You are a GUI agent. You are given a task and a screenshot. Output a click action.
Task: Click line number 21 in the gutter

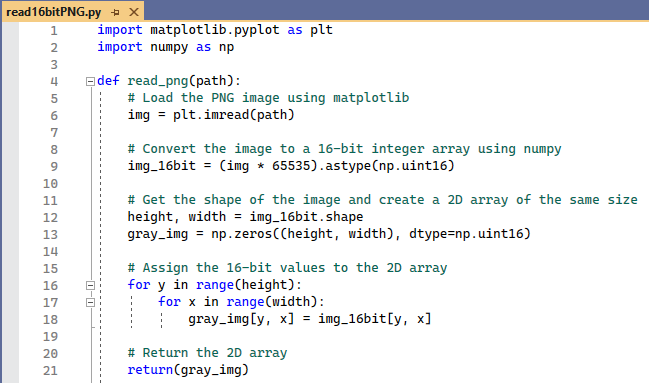click(50, 370)
